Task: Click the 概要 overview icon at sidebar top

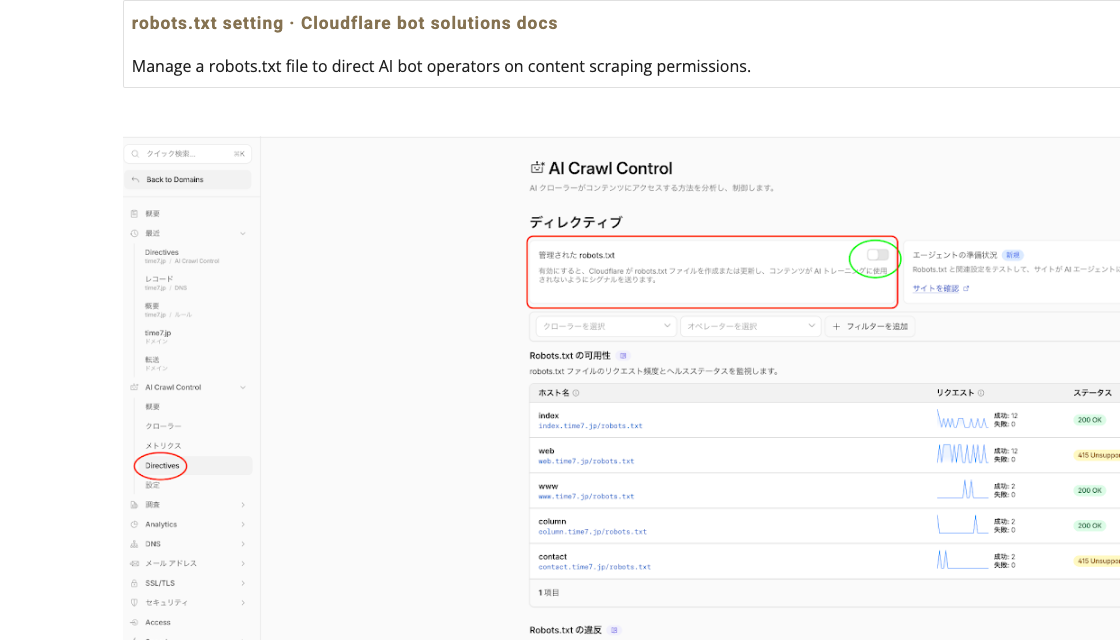Action: [134, 214]
